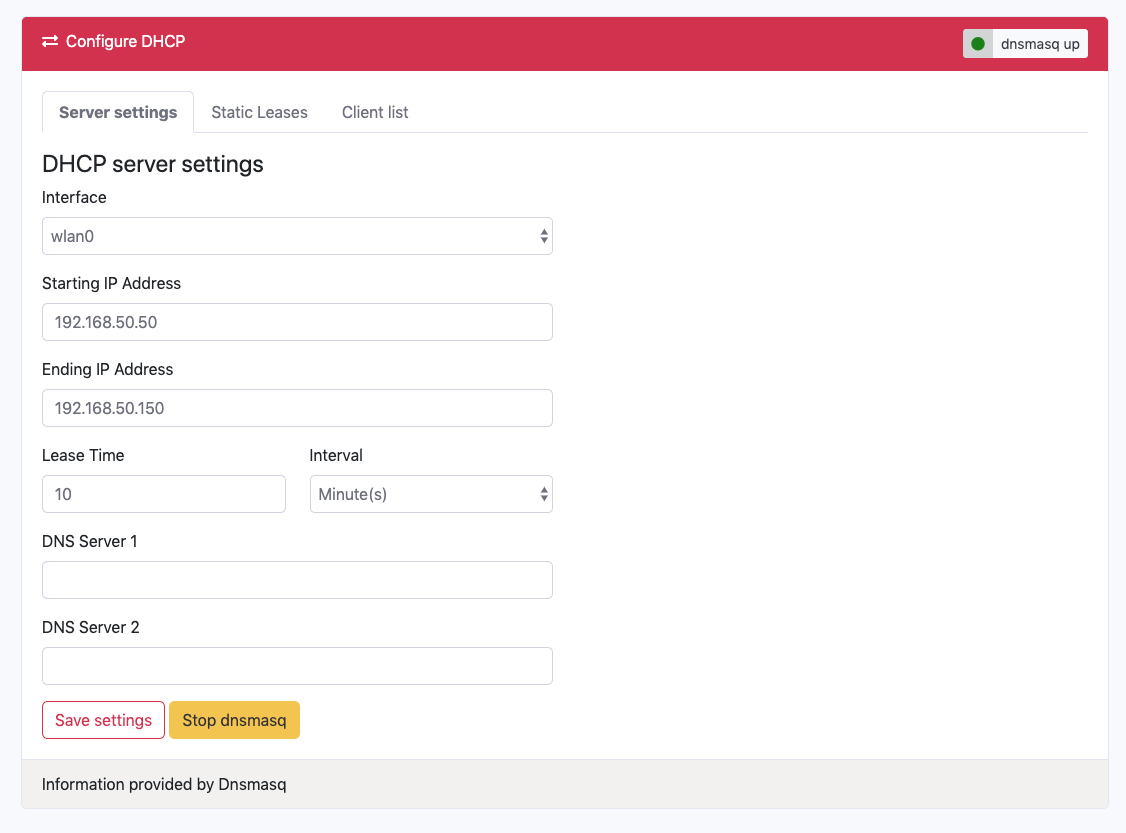Click the 'Interval' caption above the dropdown
Screen dimensions: 1126x833
point(336,455)
